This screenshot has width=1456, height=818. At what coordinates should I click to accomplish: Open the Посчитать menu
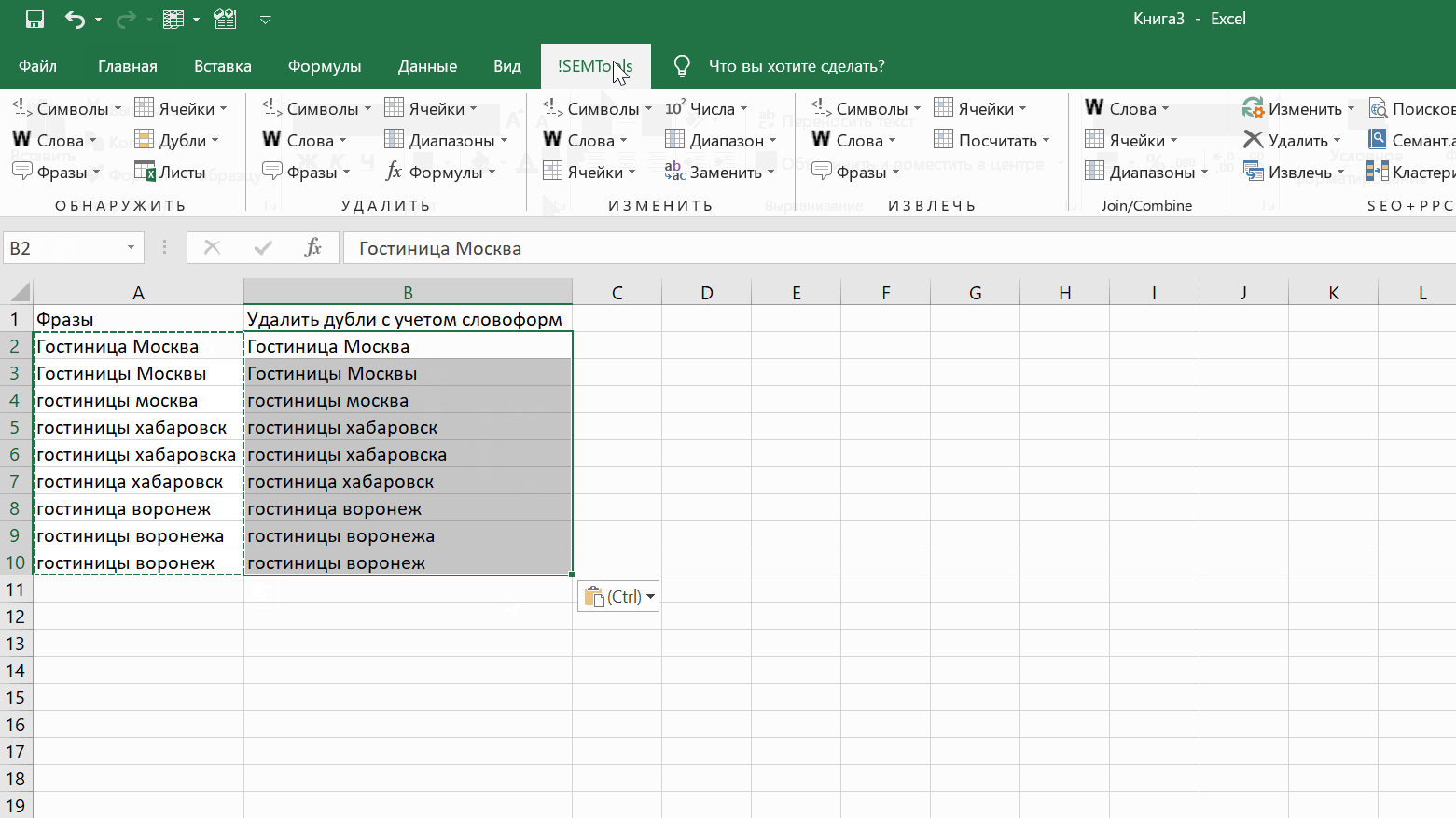coord(992,141)
